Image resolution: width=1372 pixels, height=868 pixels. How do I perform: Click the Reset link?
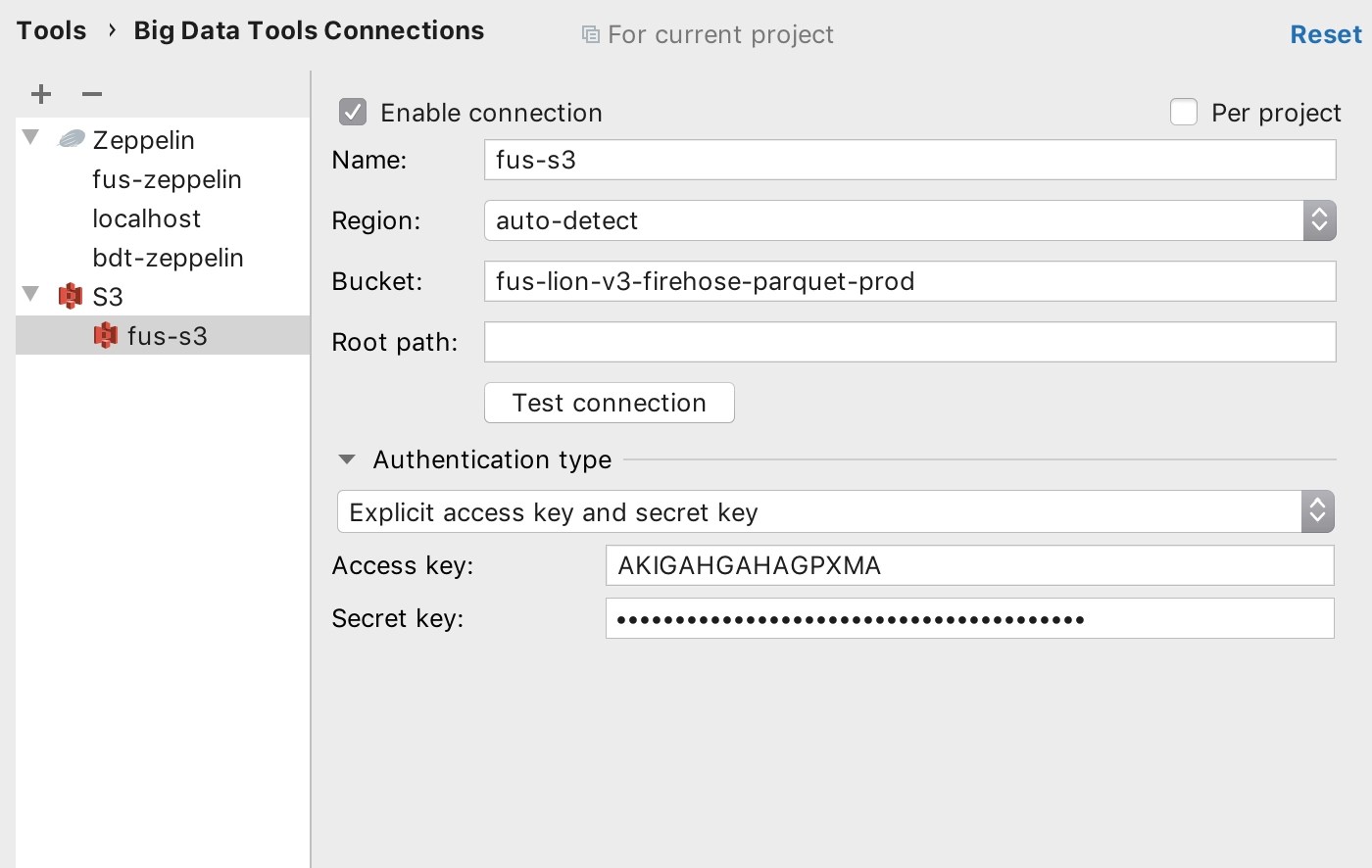click(1325, 33)
